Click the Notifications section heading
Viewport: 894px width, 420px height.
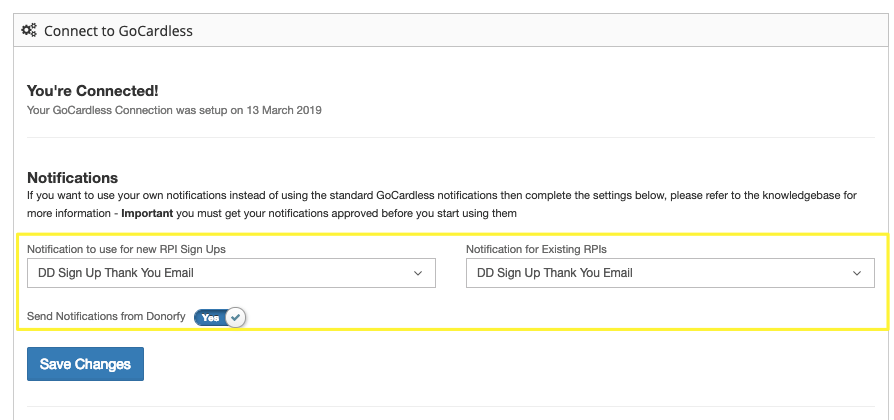pyautogui.click(x=72, y=177)
